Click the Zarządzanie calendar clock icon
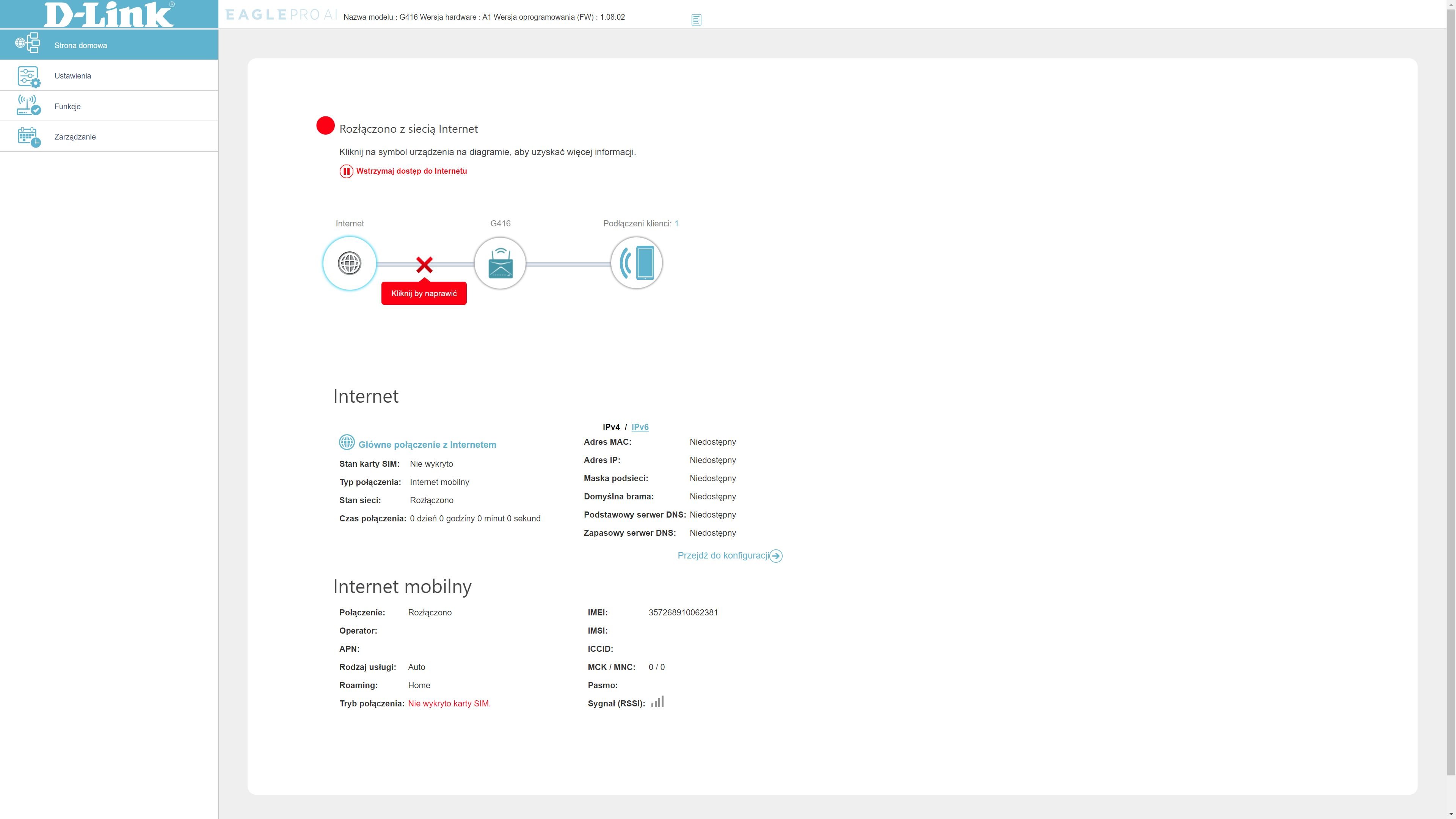Image resolution: width=1456 pixels, height=819 pixels. [x=29, y=137]
